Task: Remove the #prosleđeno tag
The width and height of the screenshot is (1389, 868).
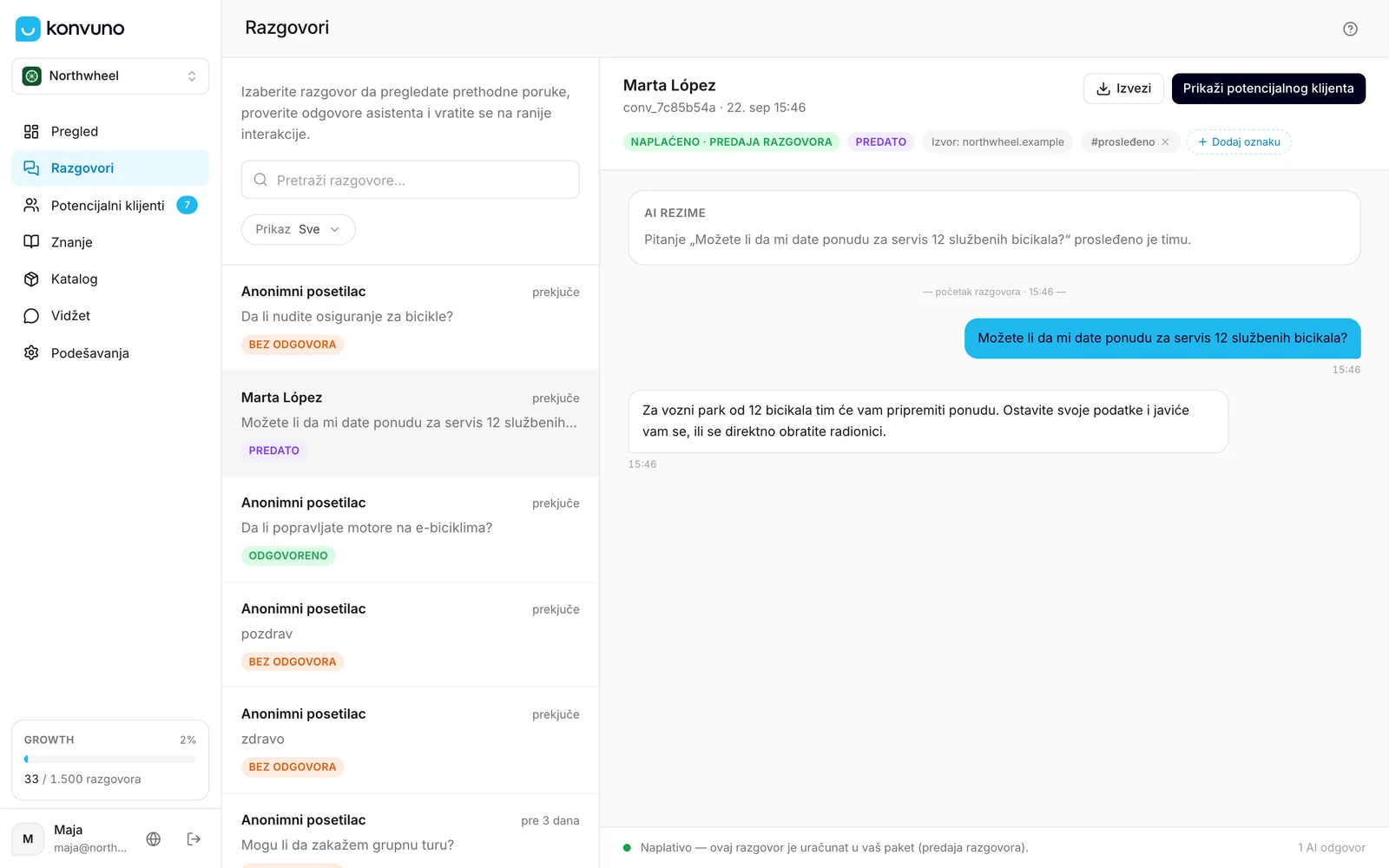Action: pyautogui.click(x=1165, y=142)
